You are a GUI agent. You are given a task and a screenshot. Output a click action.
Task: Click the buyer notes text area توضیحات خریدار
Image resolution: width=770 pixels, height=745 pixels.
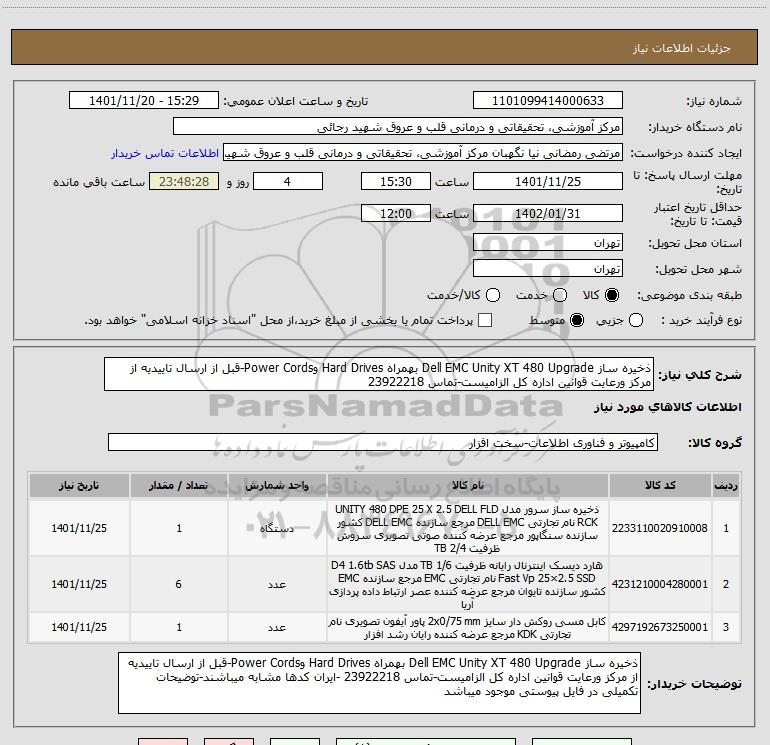(x=379, y=683)
